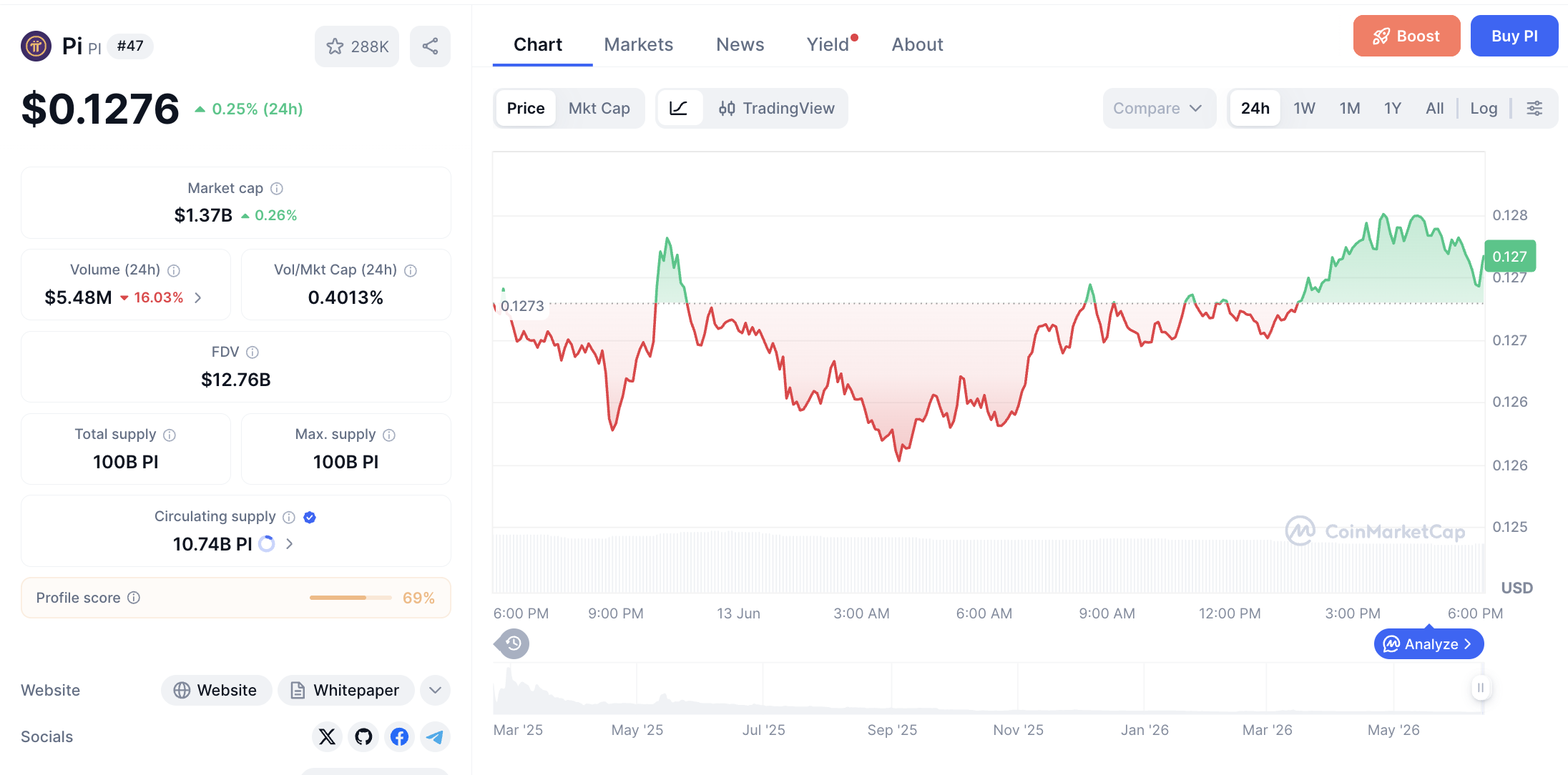The image size is (1568, 775).
Task: Expand Volume (24h) details arrow
Action: 198,297
